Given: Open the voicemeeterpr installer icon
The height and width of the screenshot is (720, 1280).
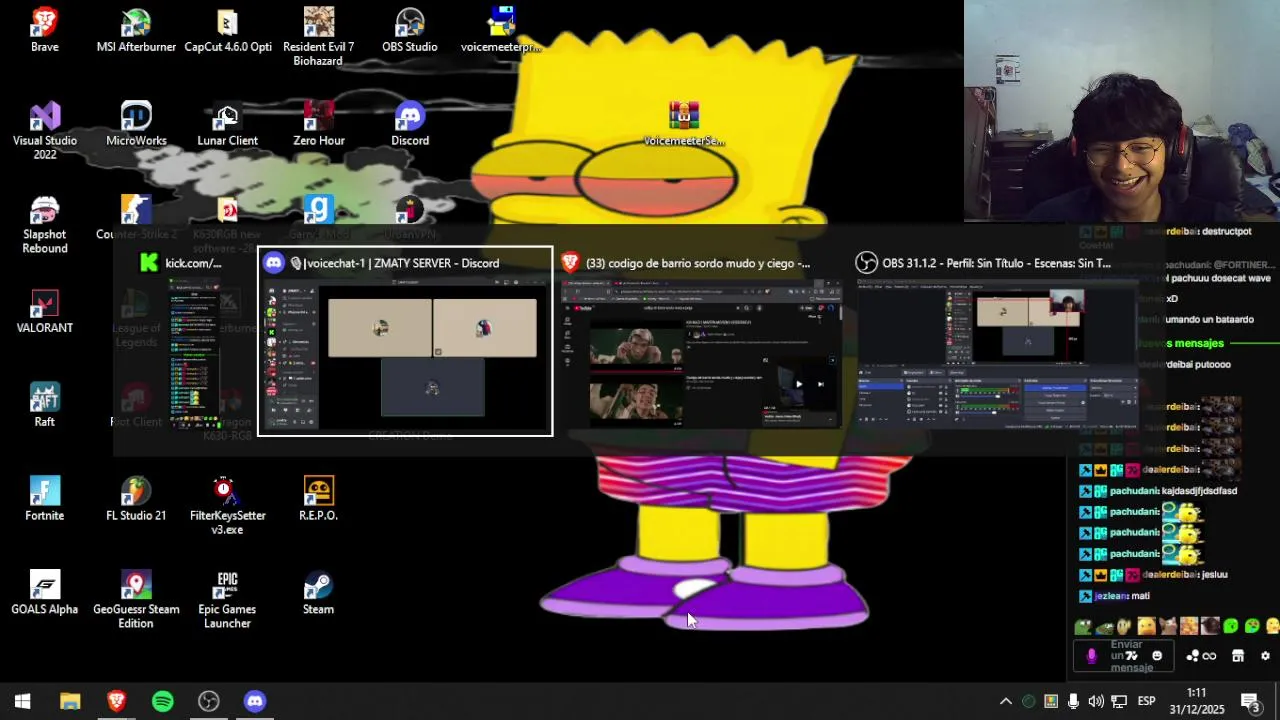Looking at the screenshot, I should (501, 31).
